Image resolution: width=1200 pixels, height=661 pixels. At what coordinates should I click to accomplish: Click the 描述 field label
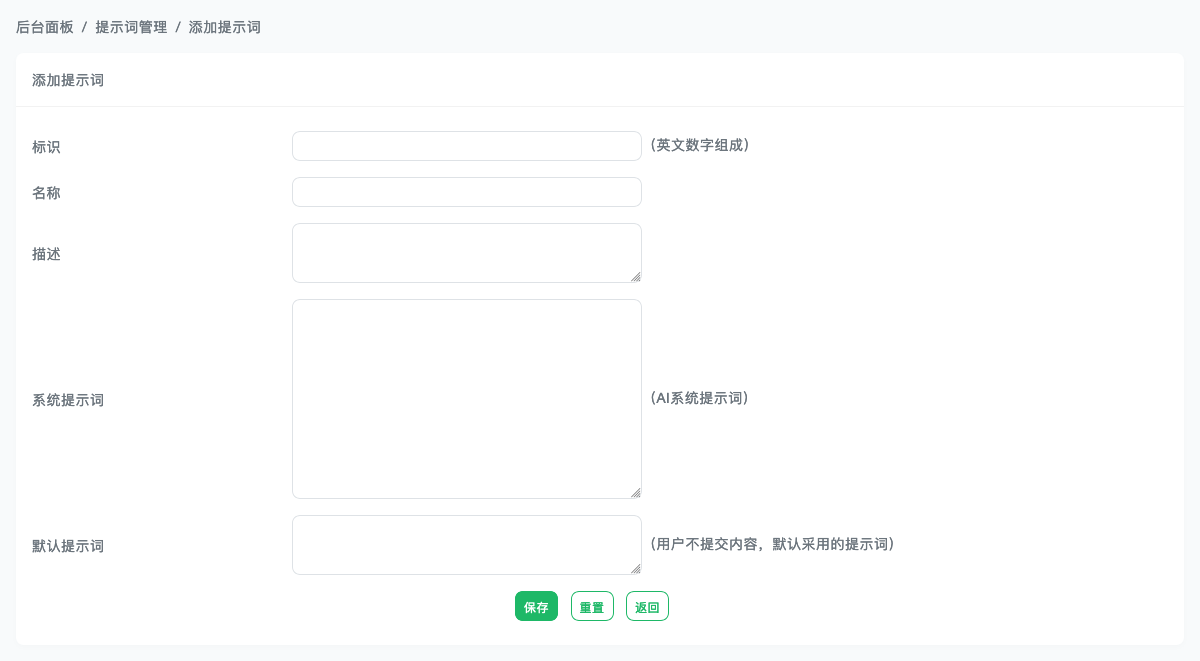46,254
